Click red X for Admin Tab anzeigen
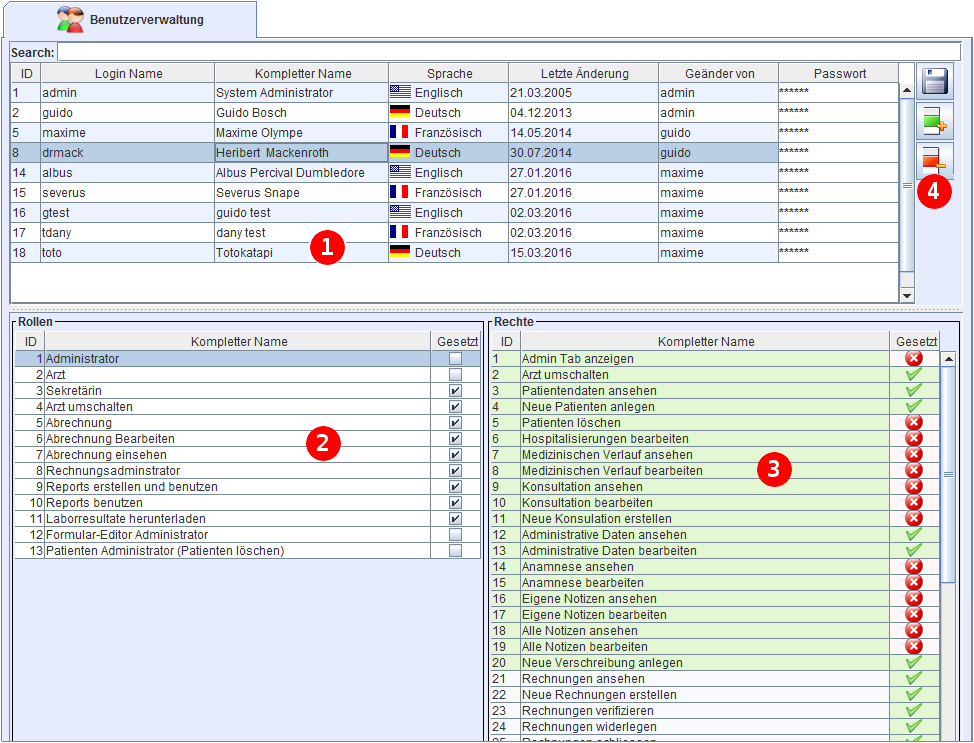The height and width of the screenshot is (743, 974). 913,359
